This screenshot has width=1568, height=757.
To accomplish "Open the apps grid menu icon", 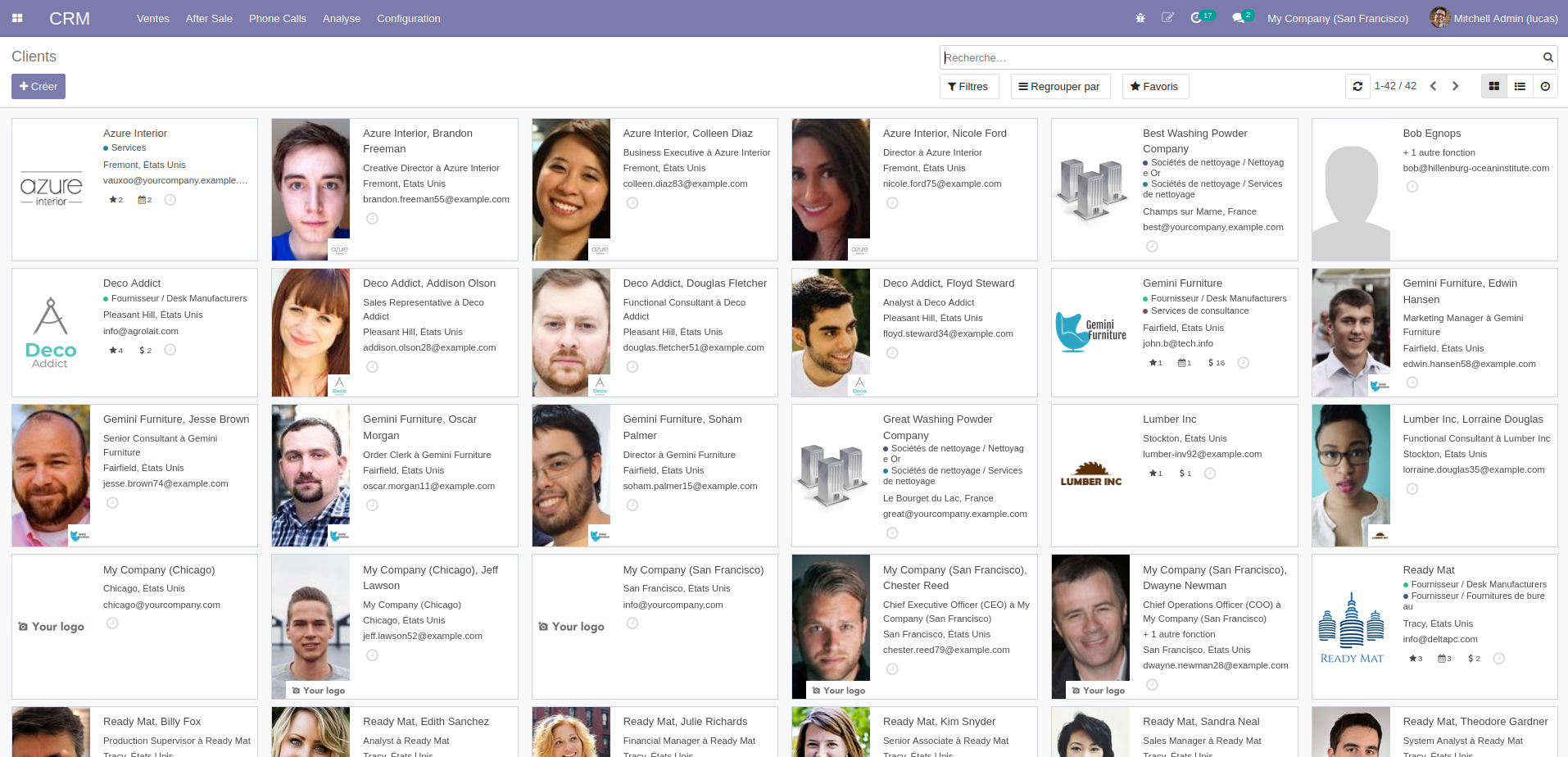I will [x=17, y=18].
